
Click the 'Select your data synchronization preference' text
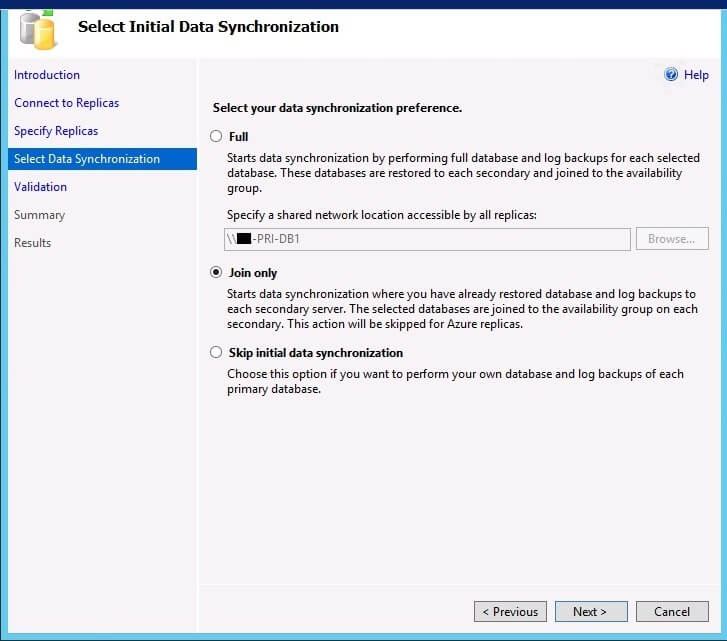click(337, 108)
